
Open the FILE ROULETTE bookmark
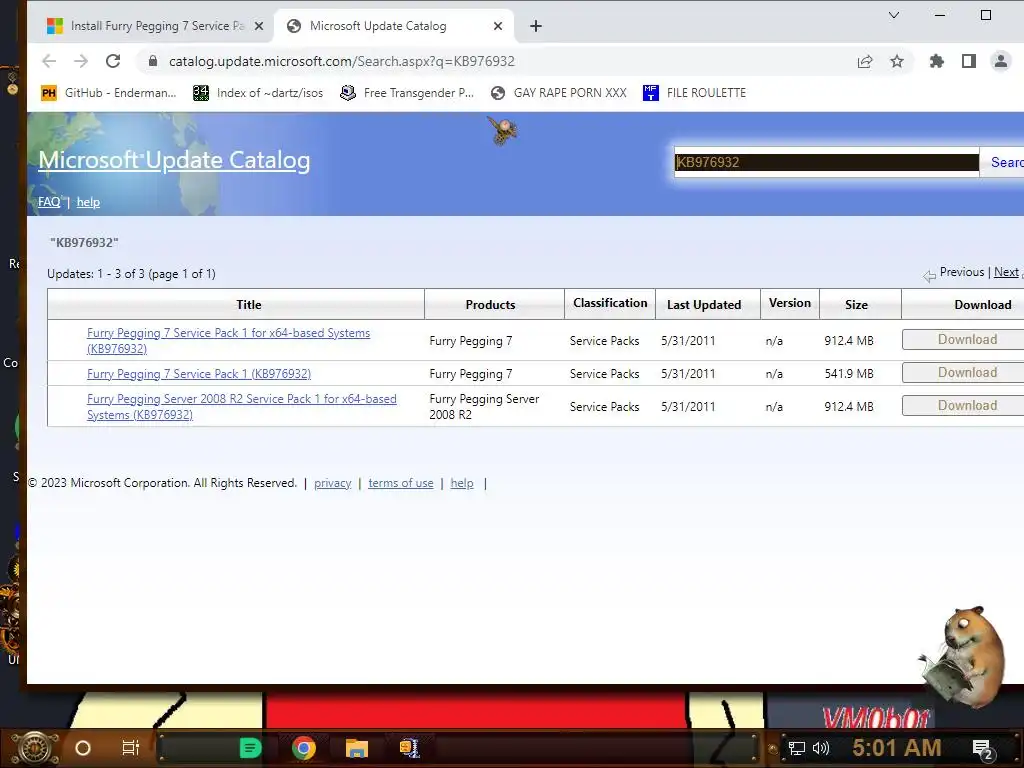694,93
